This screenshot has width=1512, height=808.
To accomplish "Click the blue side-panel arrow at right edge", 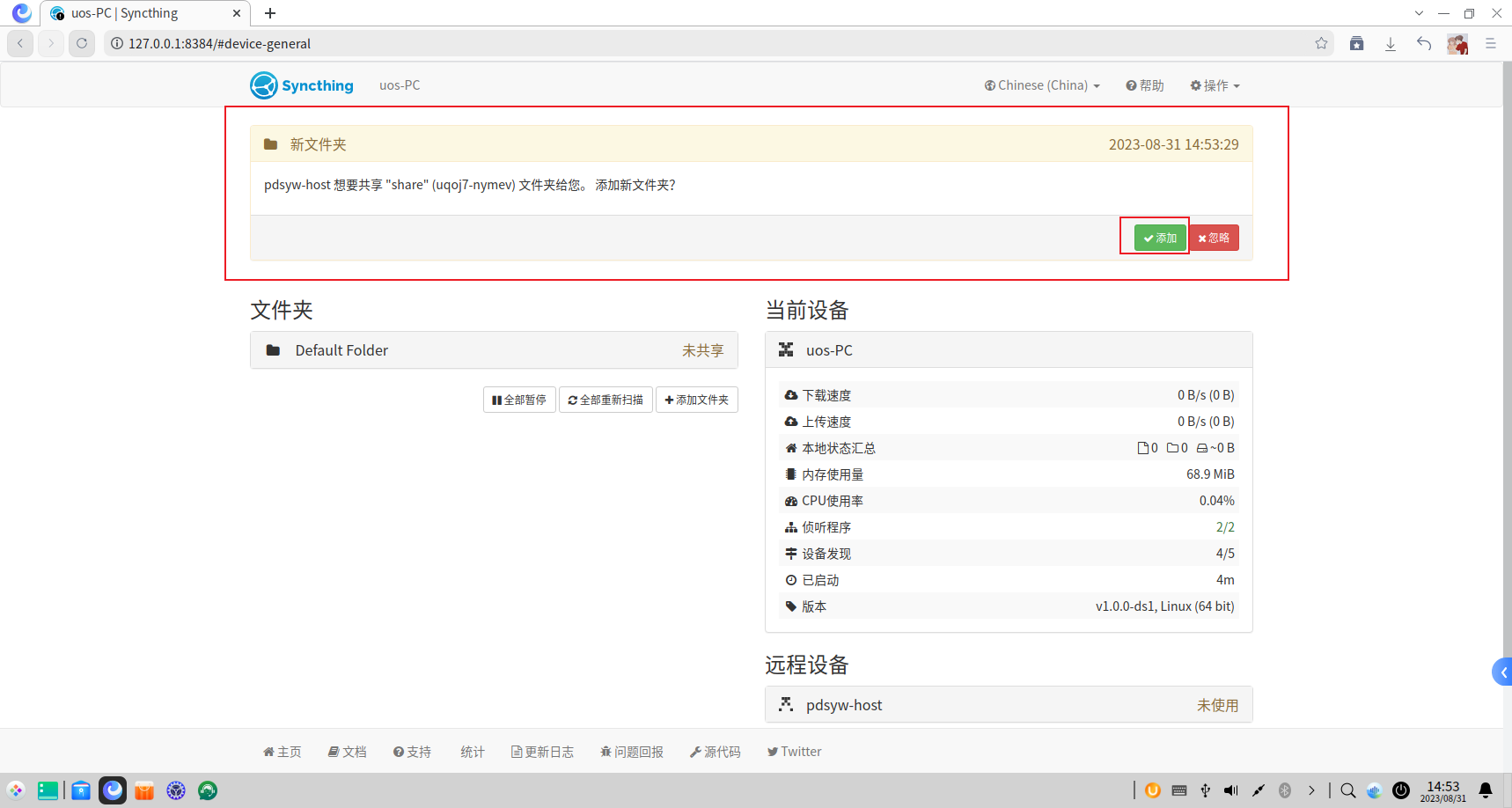I will click(1502, 672).
